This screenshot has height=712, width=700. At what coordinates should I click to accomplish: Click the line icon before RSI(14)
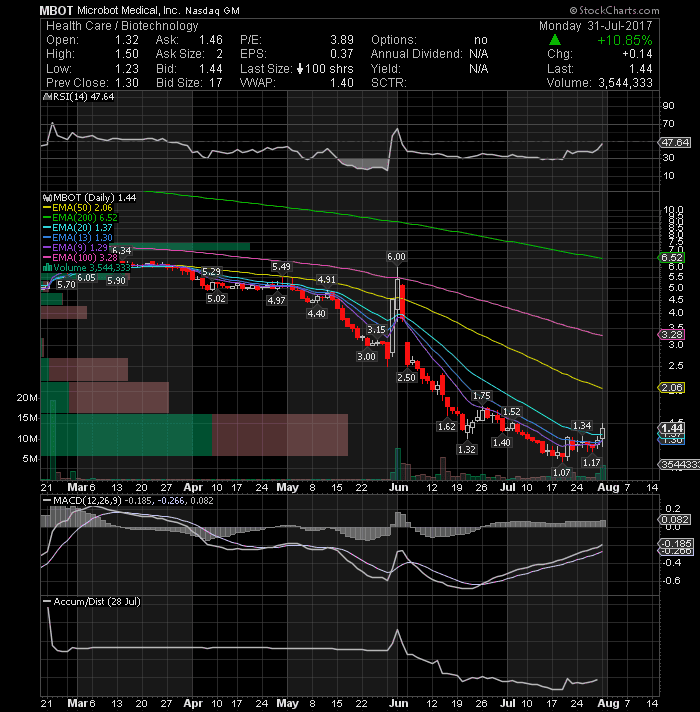46,97
